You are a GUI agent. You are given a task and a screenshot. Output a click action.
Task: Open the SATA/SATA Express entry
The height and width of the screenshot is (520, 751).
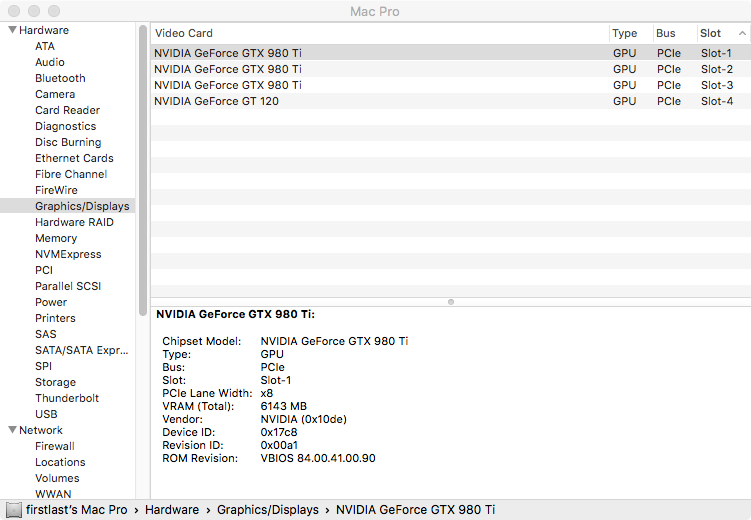tap(81, 350)
